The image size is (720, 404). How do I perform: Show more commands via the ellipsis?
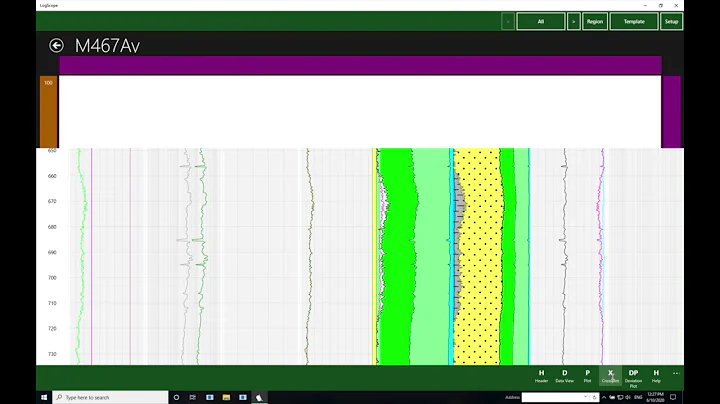pyautogui.click(x=676, y=373)
